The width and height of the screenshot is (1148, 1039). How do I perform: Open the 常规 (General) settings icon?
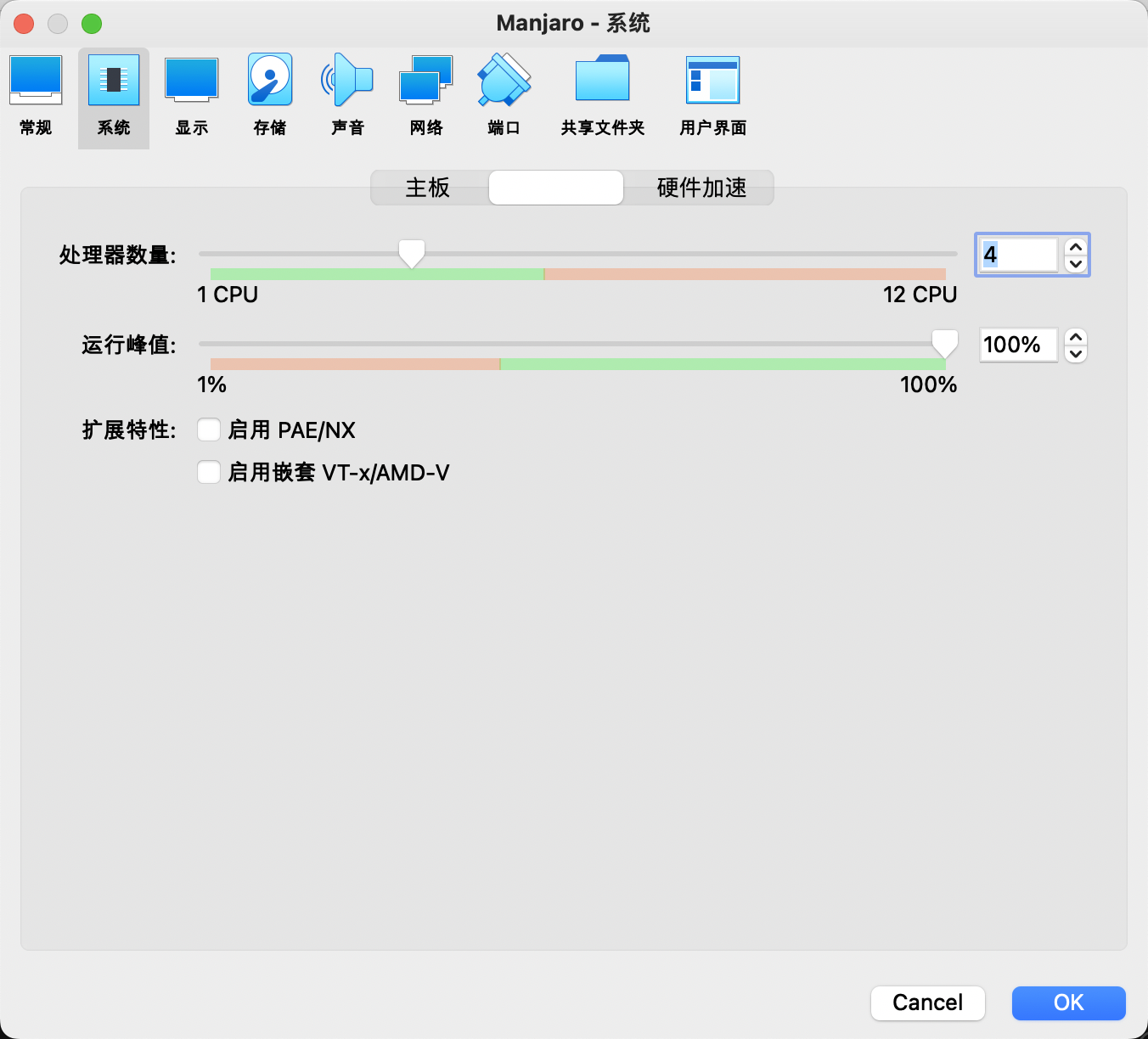click(36, 97)
